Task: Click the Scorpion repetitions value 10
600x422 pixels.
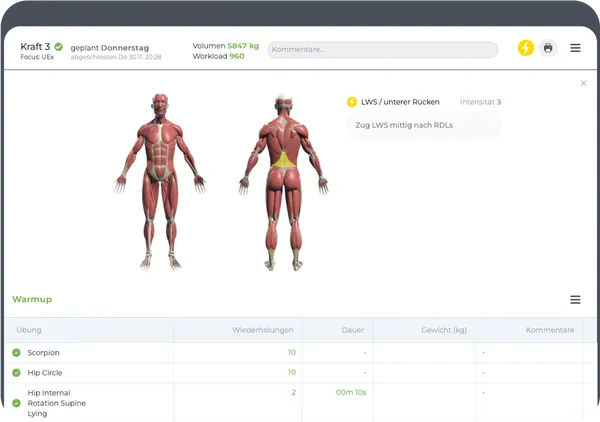Action: coord(291,353)
